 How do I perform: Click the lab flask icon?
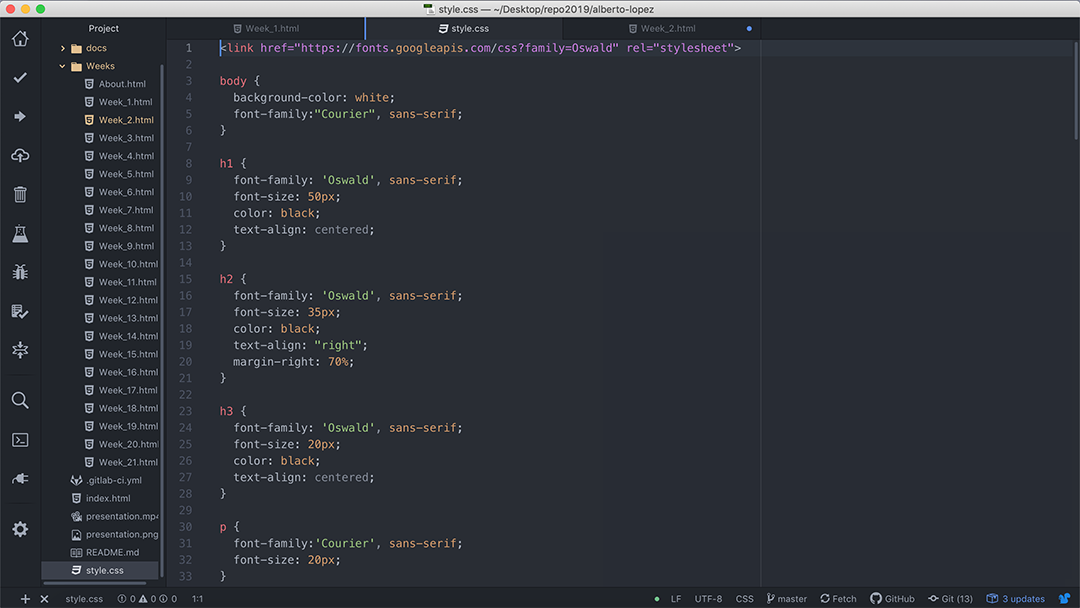pyautogui.click(x=20, y=233)
